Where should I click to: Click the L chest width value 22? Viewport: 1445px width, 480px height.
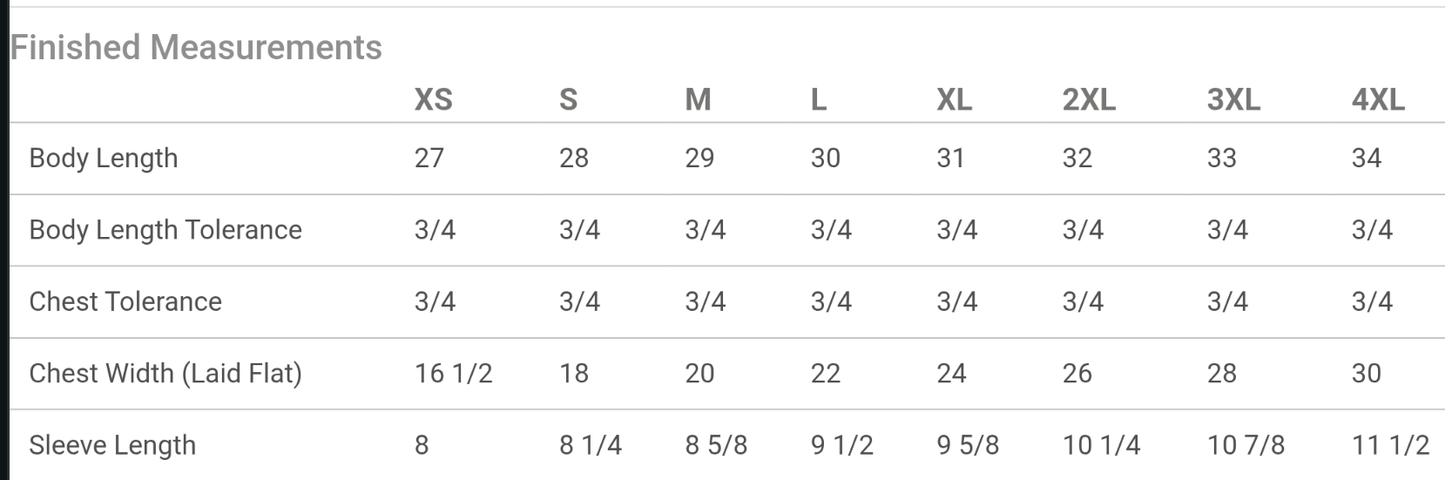(x=825, y=374)
